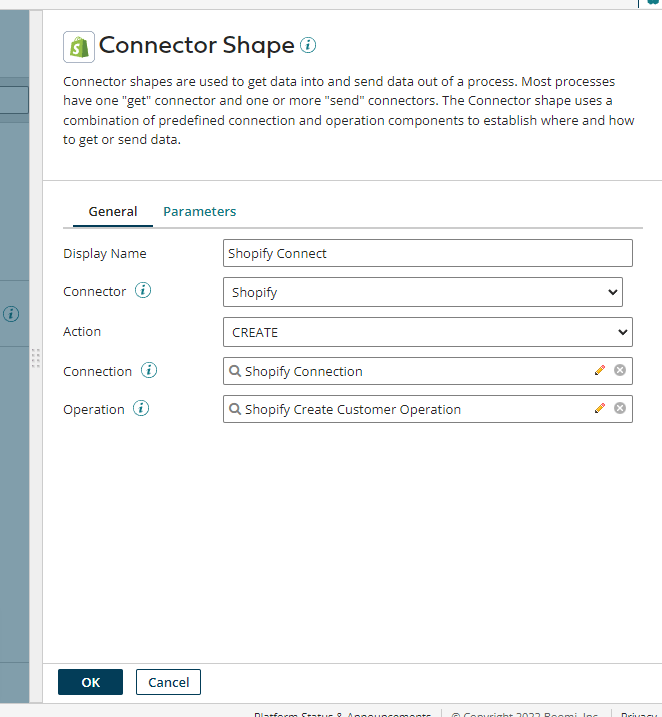Remove the selected Operation component
The height and width of the screenshot is (717, 662).
[x=620, y=408]
